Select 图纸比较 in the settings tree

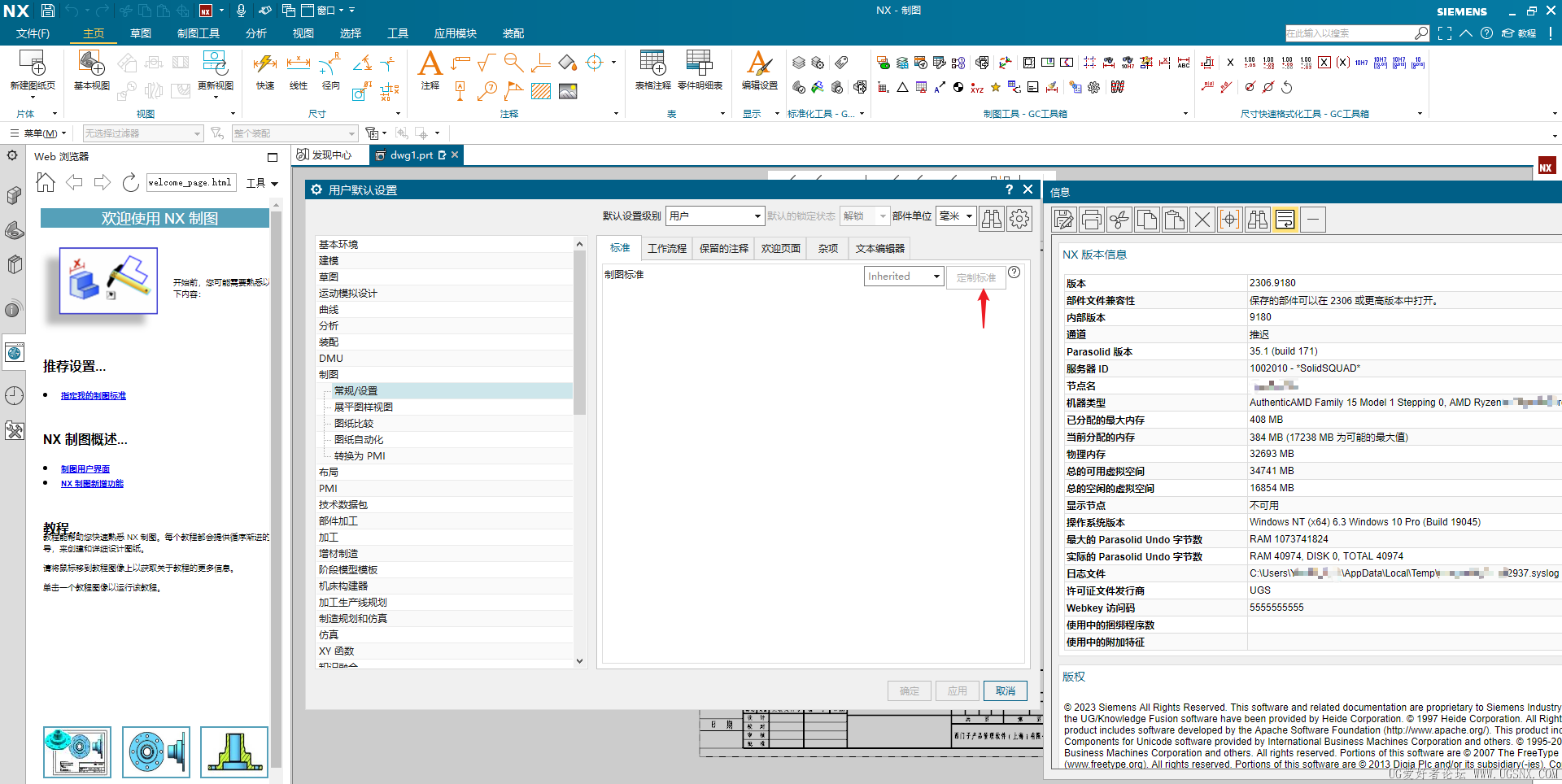tap(354, 424)
